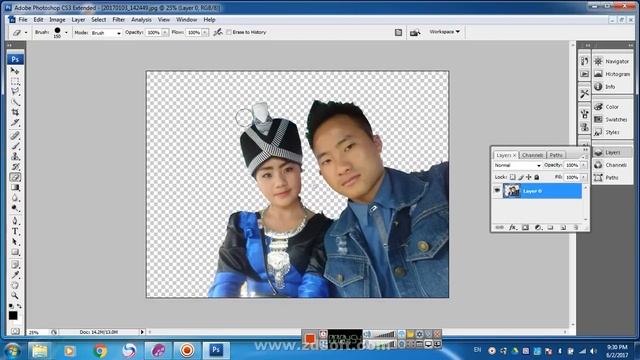Open the Color panel

[612, 107]
